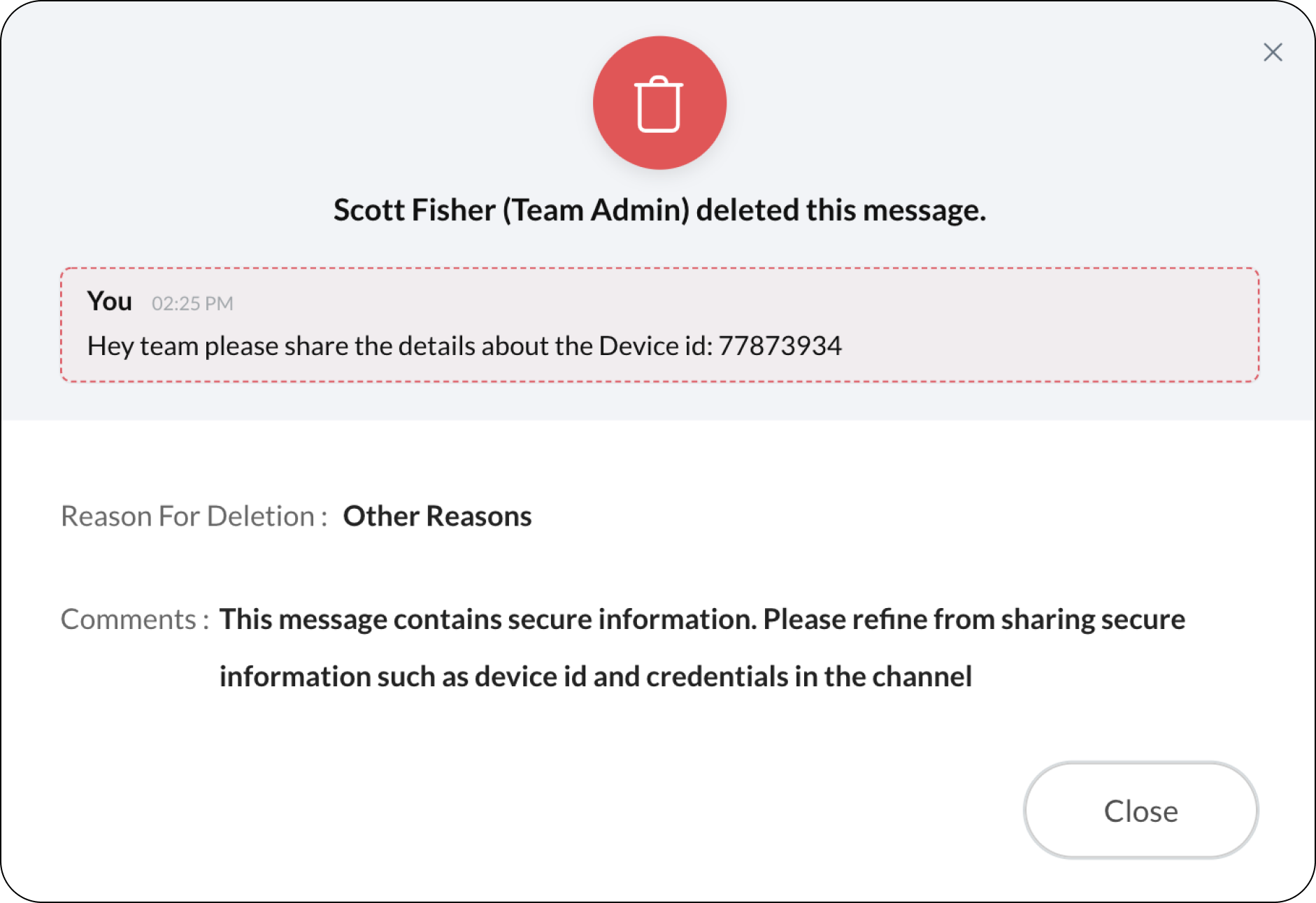Dismiss dialog with the X icon
The image size is (1316, 903).
click(1273, 52)
